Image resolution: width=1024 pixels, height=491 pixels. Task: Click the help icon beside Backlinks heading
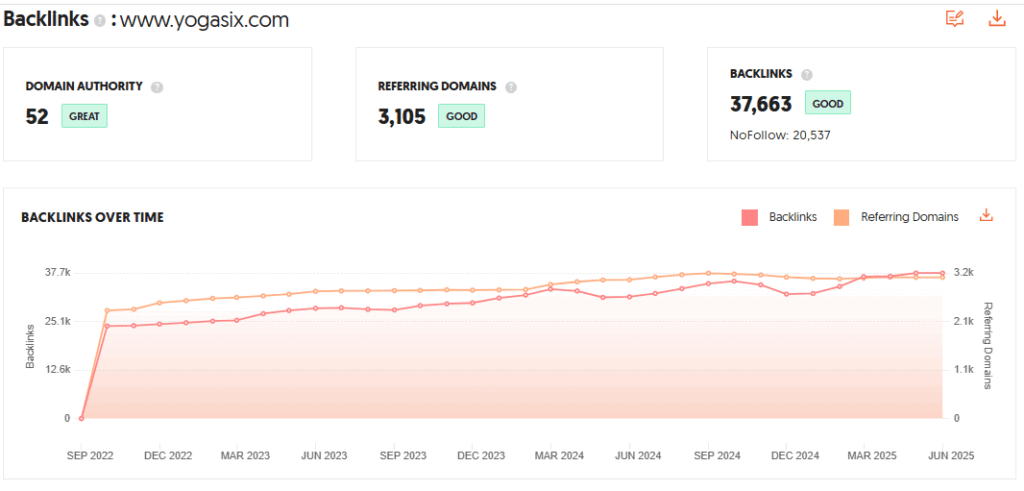point(99,21)
